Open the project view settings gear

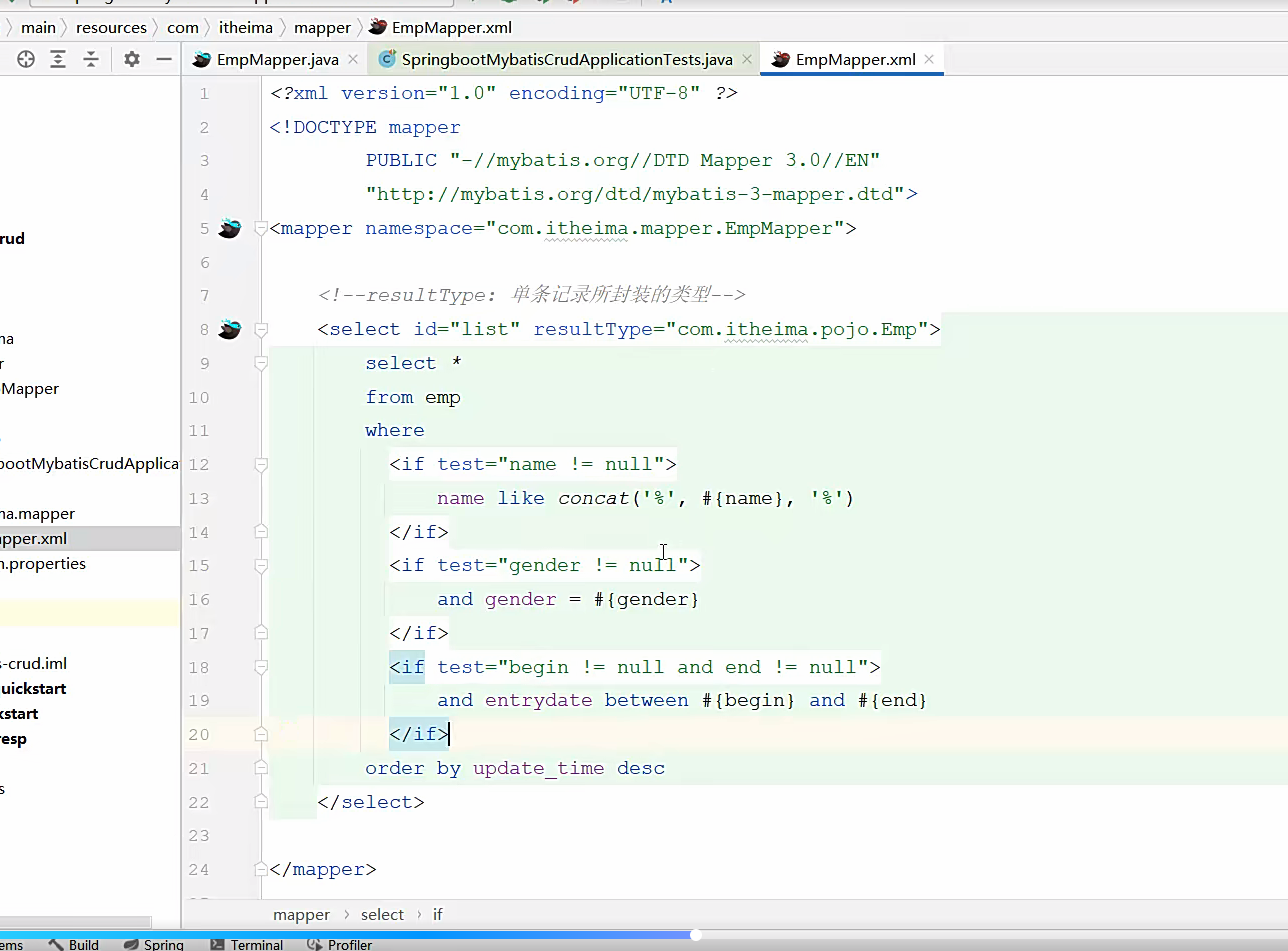[132, 59]
